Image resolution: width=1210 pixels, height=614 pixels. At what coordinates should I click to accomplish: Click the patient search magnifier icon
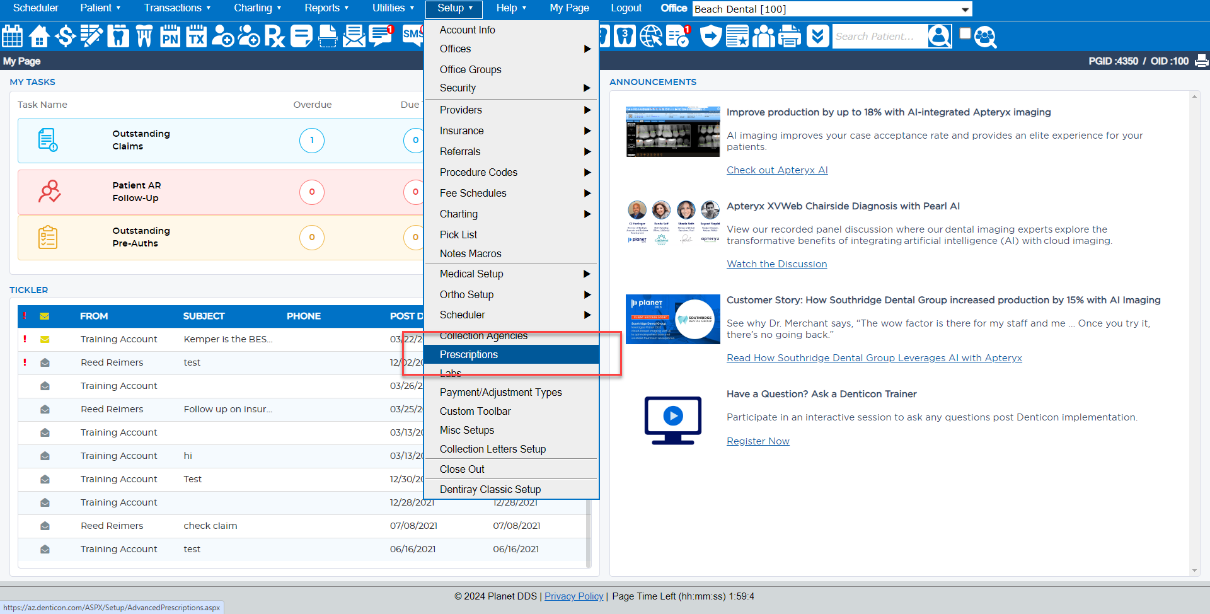[x=939, y=36]
